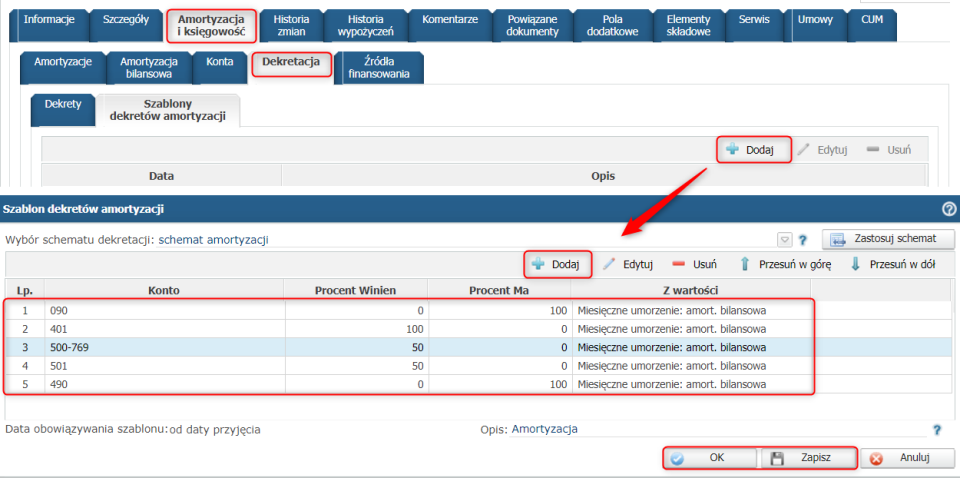960x478 pixels.
Task: Open the Historia wypożyczeń tab
Action: tap(366, 26)
